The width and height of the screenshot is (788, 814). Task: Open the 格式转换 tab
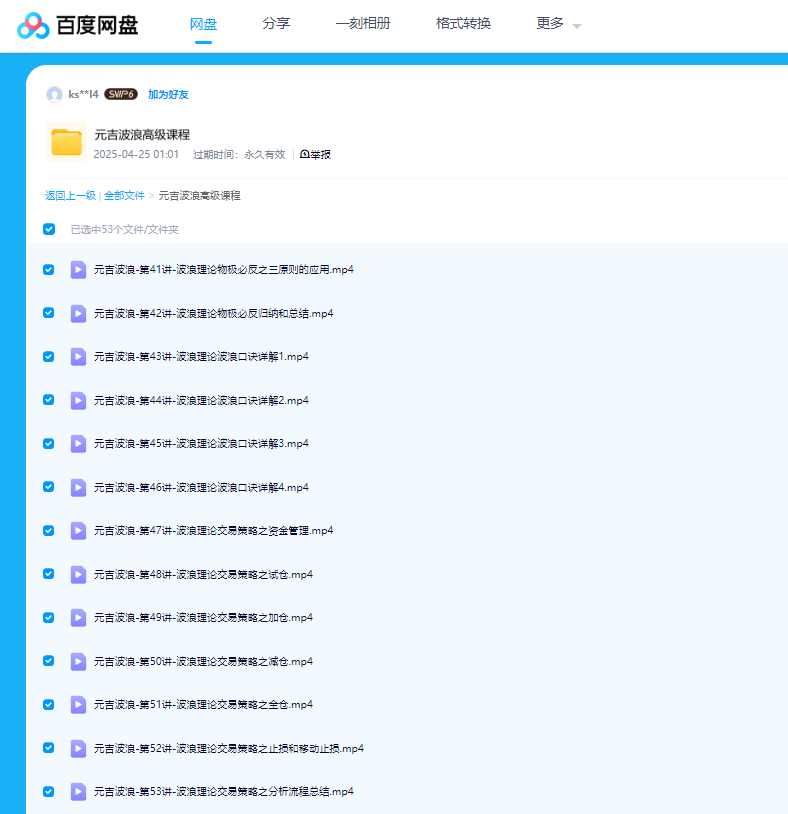point(463,24)
